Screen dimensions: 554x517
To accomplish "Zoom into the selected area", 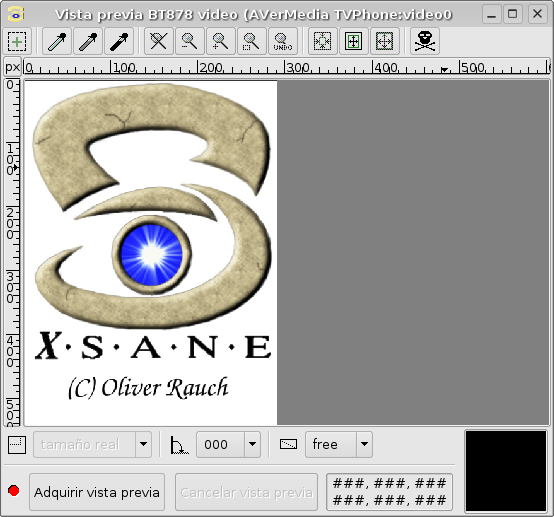I will 252,41.
